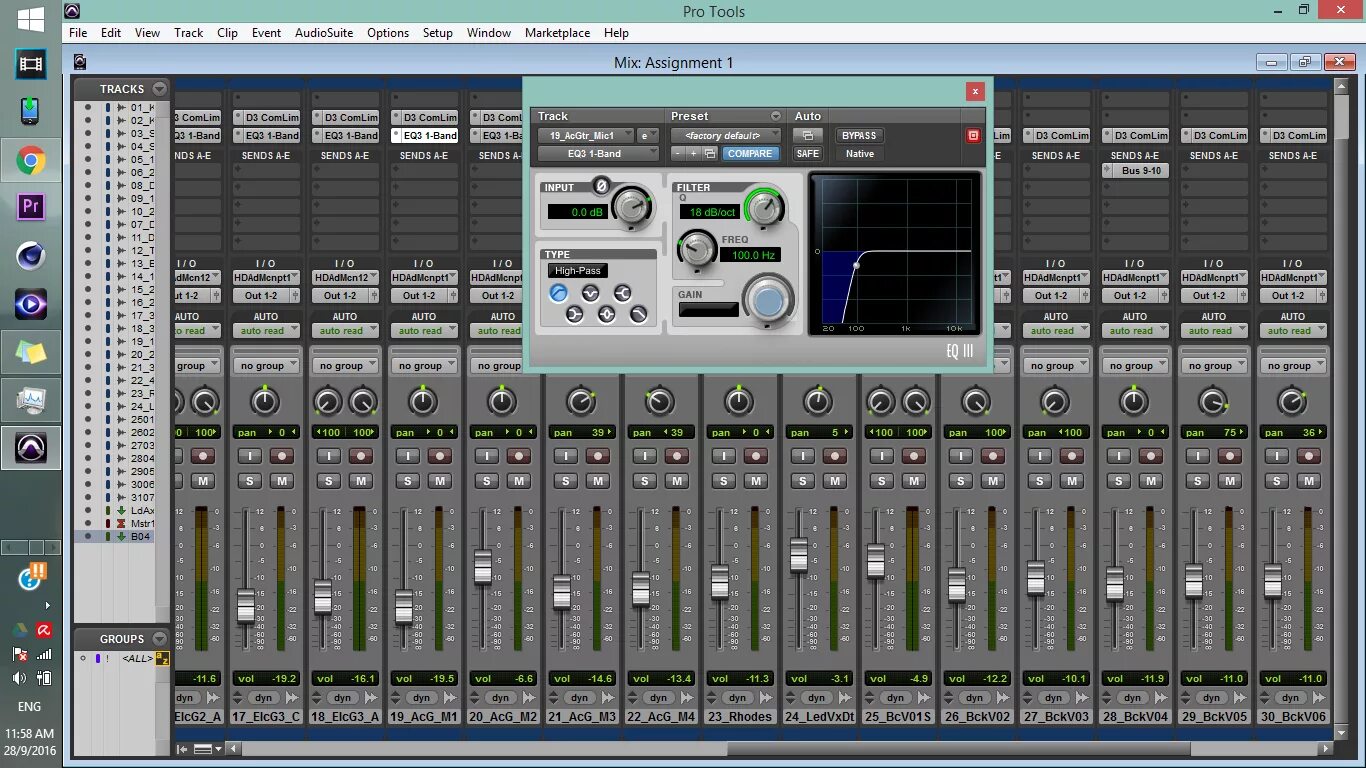
Task: Click the Out 1-2 output selector on 18_ElcG3_A
Action: (345, 295)
